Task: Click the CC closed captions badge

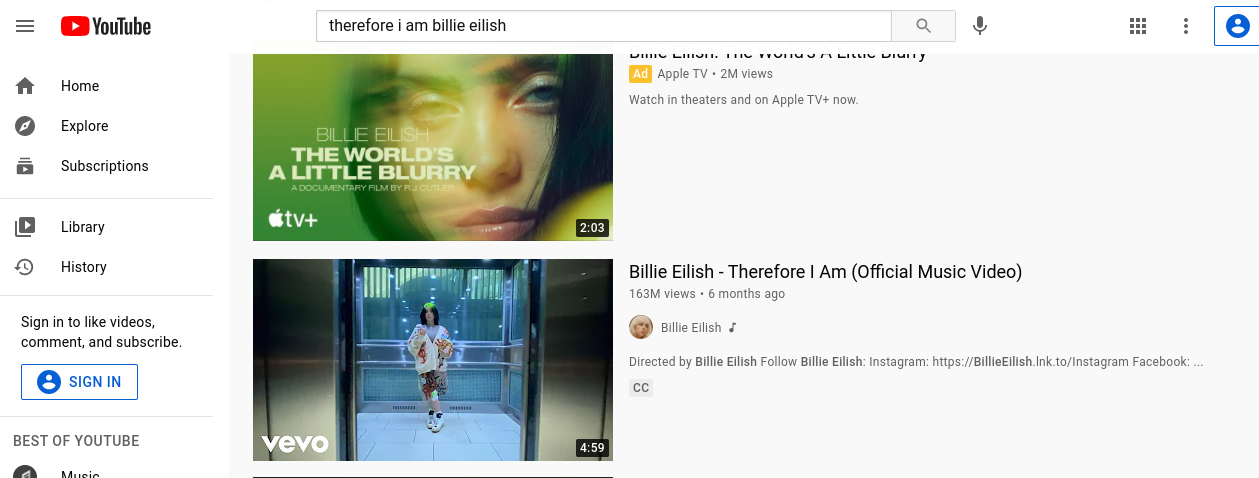Action: coord(641,388)
